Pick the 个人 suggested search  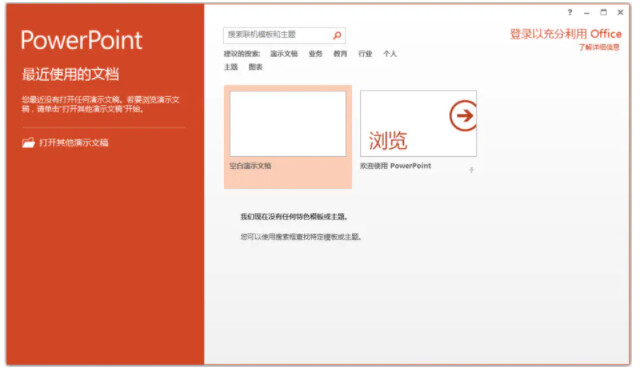coord(390,54)
